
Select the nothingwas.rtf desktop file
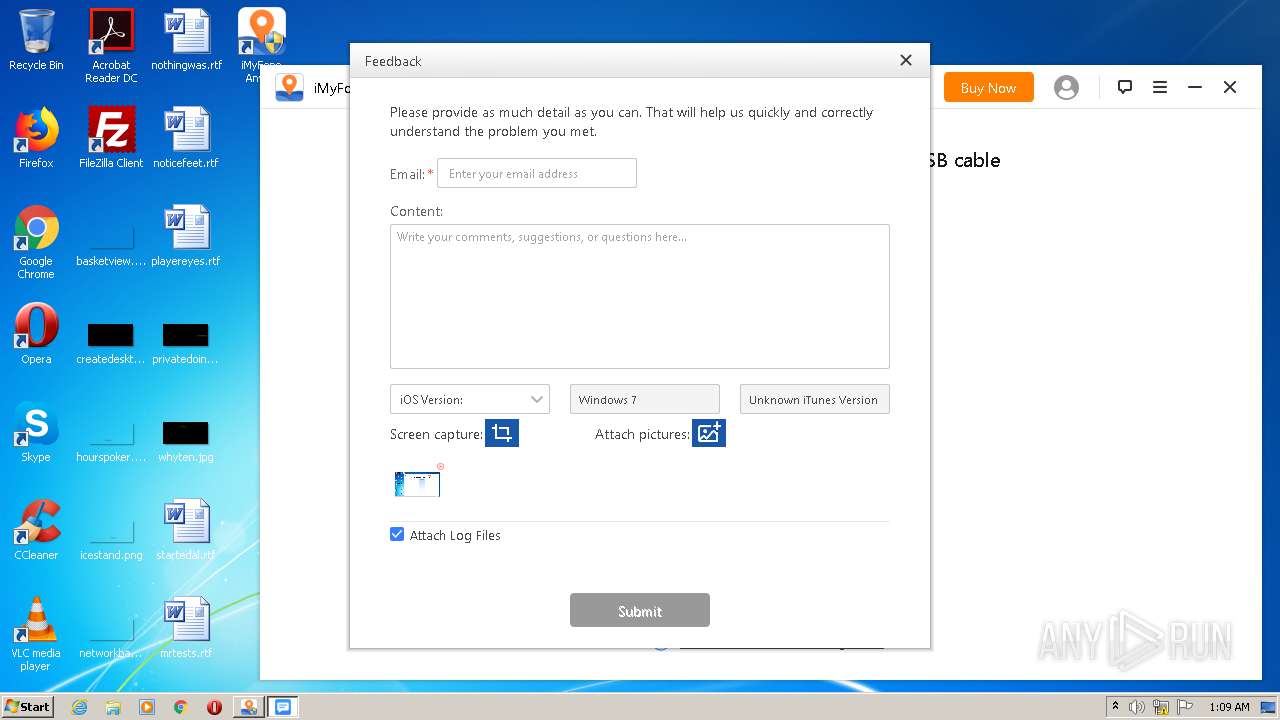coord(187,41)
